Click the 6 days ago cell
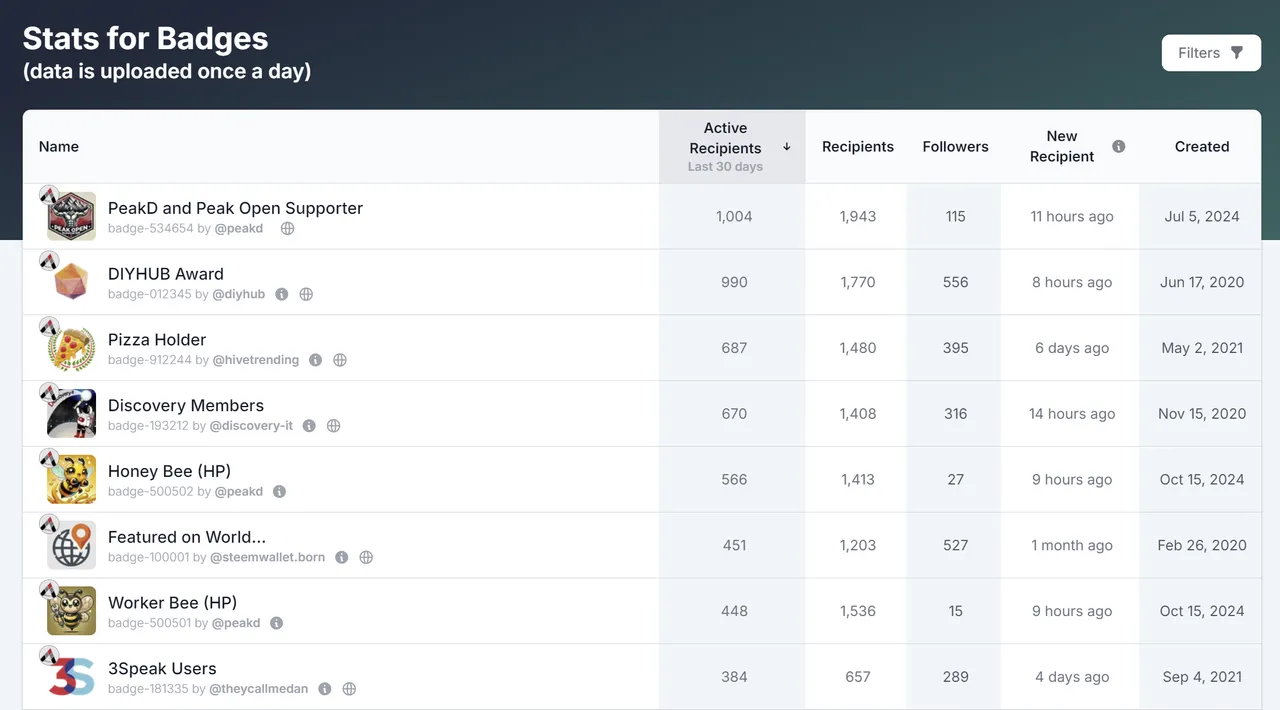Viewport: 1280px width, 710px height. (1072, 348)
